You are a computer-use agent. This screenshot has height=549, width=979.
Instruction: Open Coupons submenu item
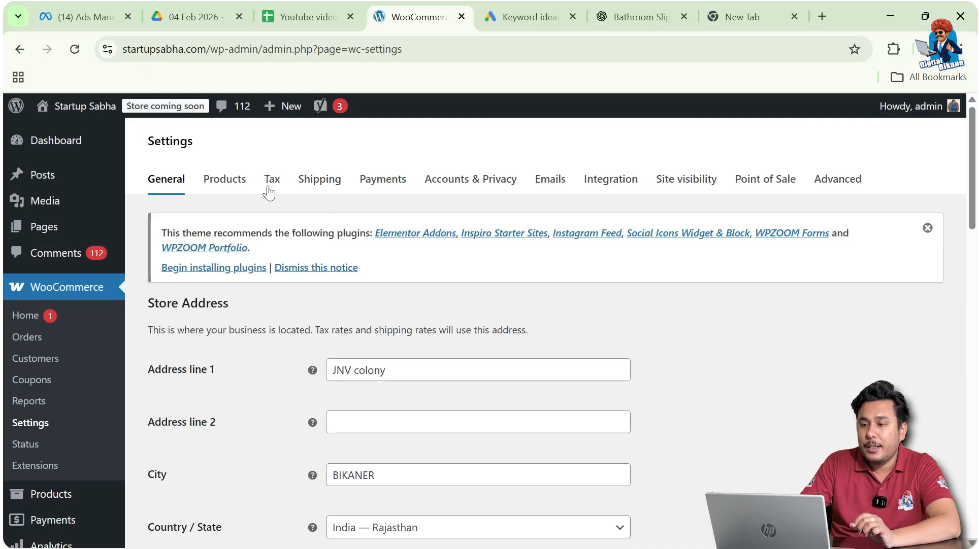click(31, 380)
